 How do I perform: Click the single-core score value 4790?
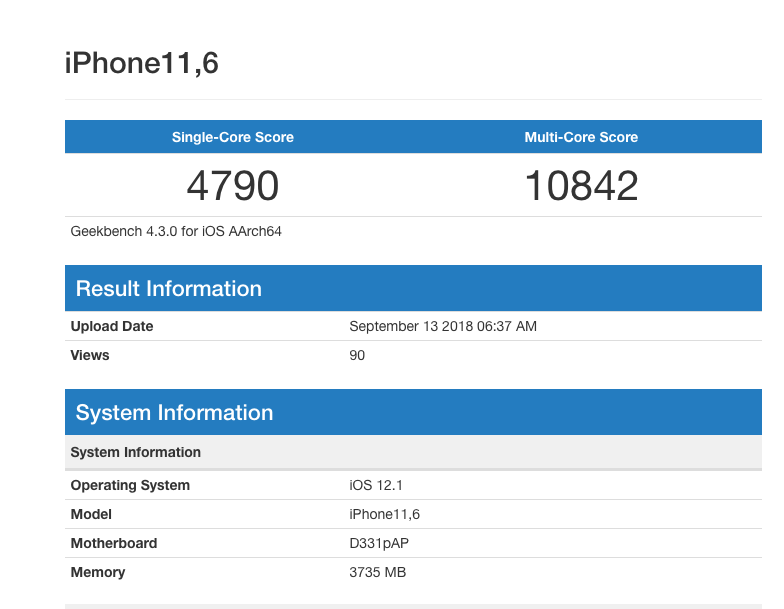(232, 186)
